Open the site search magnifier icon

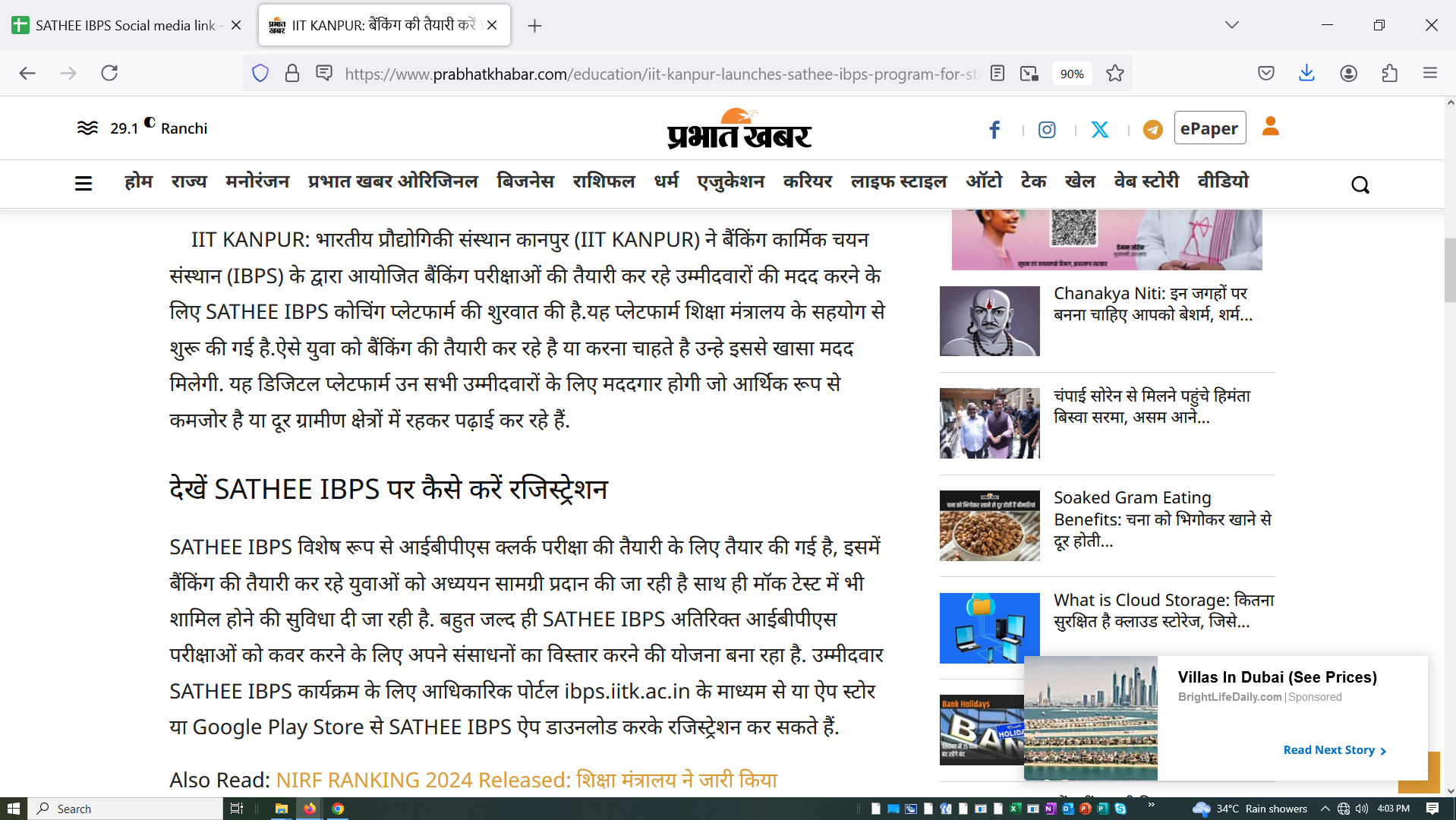pyautogui.click(x=1360, y=184)
